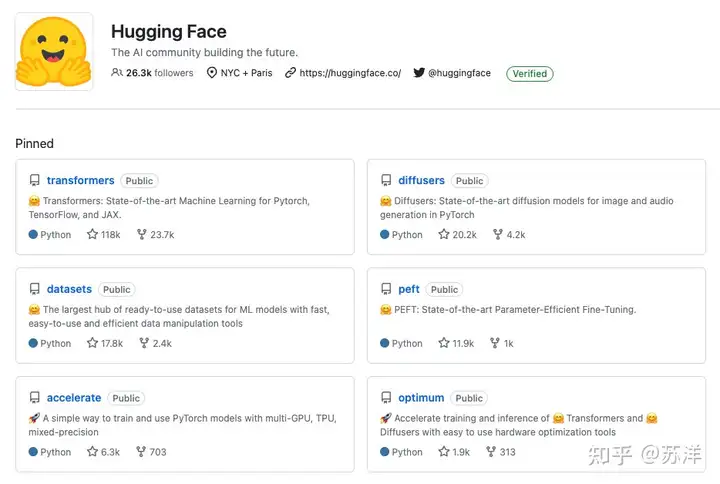Click the fork icon for peft 1k
720x484 pixels.
pyautogui.click(x=495, y=343)
